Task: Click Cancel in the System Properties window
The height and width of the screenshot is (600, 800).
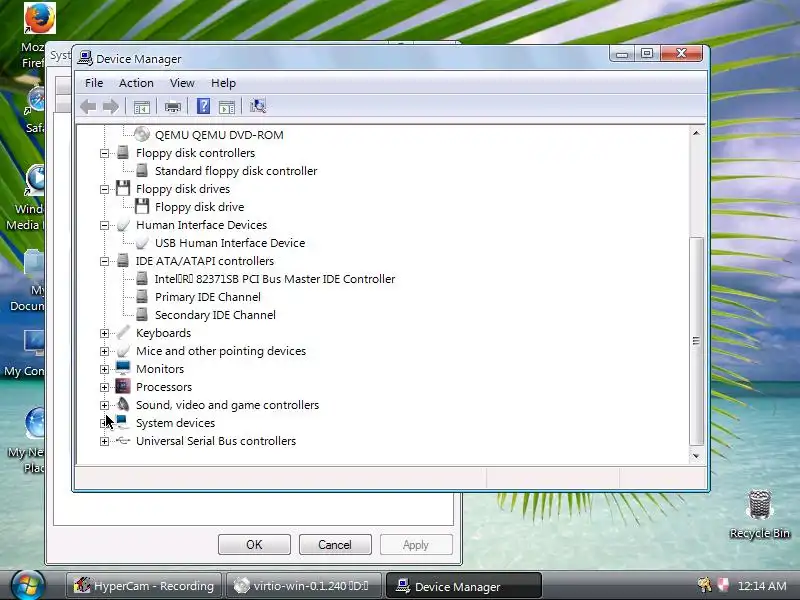Action: tap(335, 544)
